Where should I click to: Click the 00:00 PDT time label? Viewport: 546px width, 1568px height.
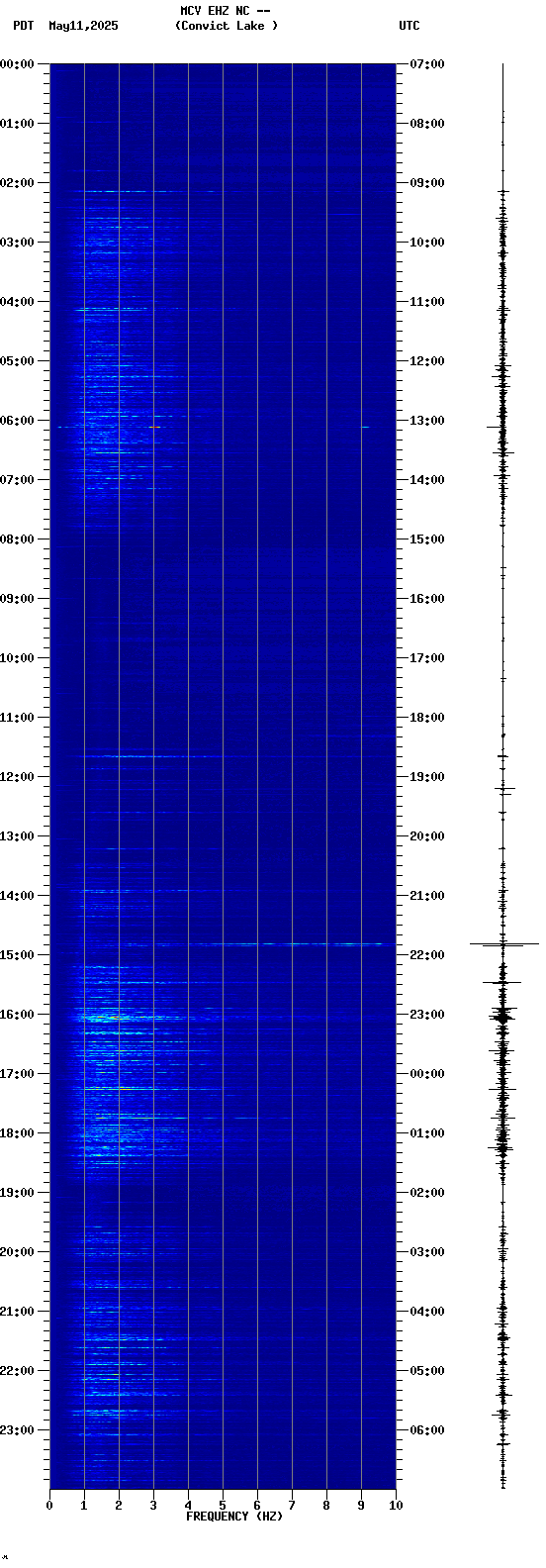point(18,64)
